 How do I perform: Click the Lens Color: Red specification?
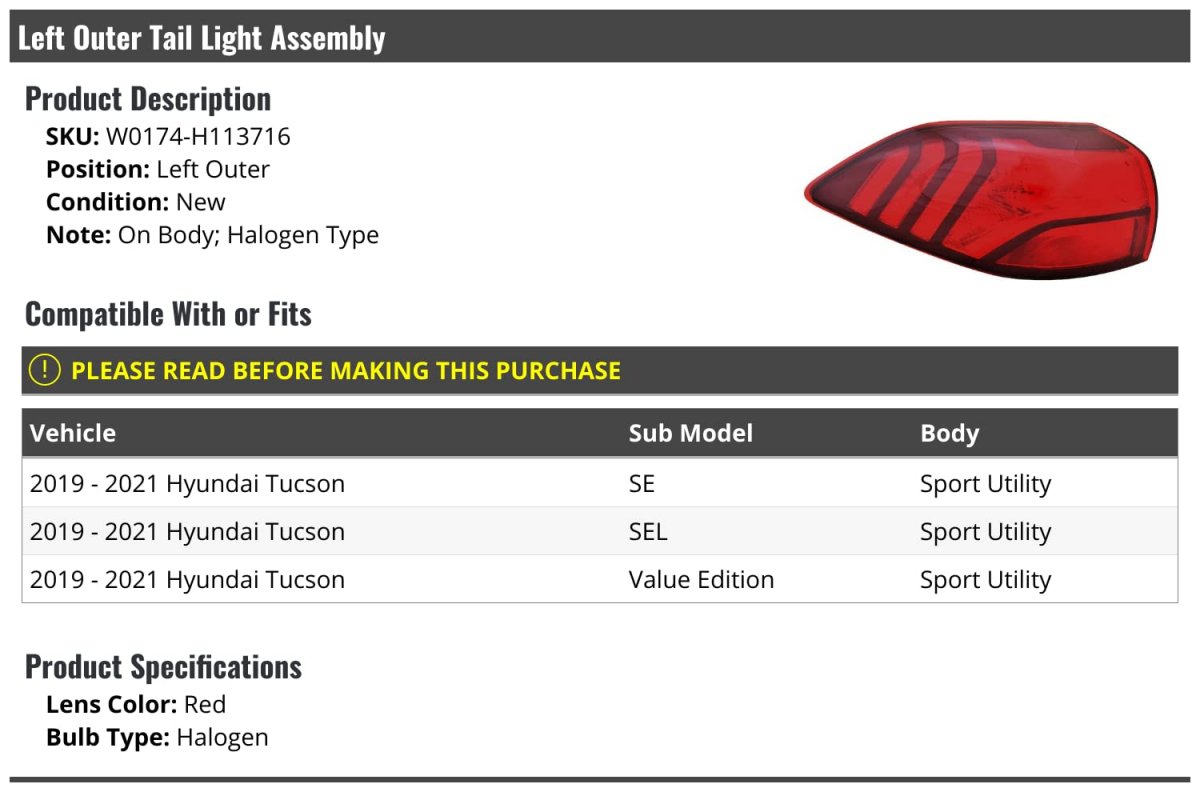[136, 704]
